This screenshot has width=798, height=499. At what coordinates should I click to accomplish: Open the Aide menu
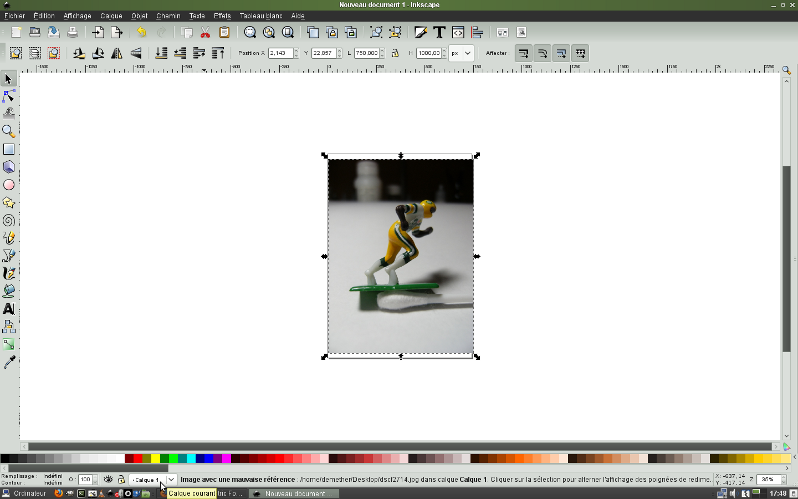click(298, 16)
